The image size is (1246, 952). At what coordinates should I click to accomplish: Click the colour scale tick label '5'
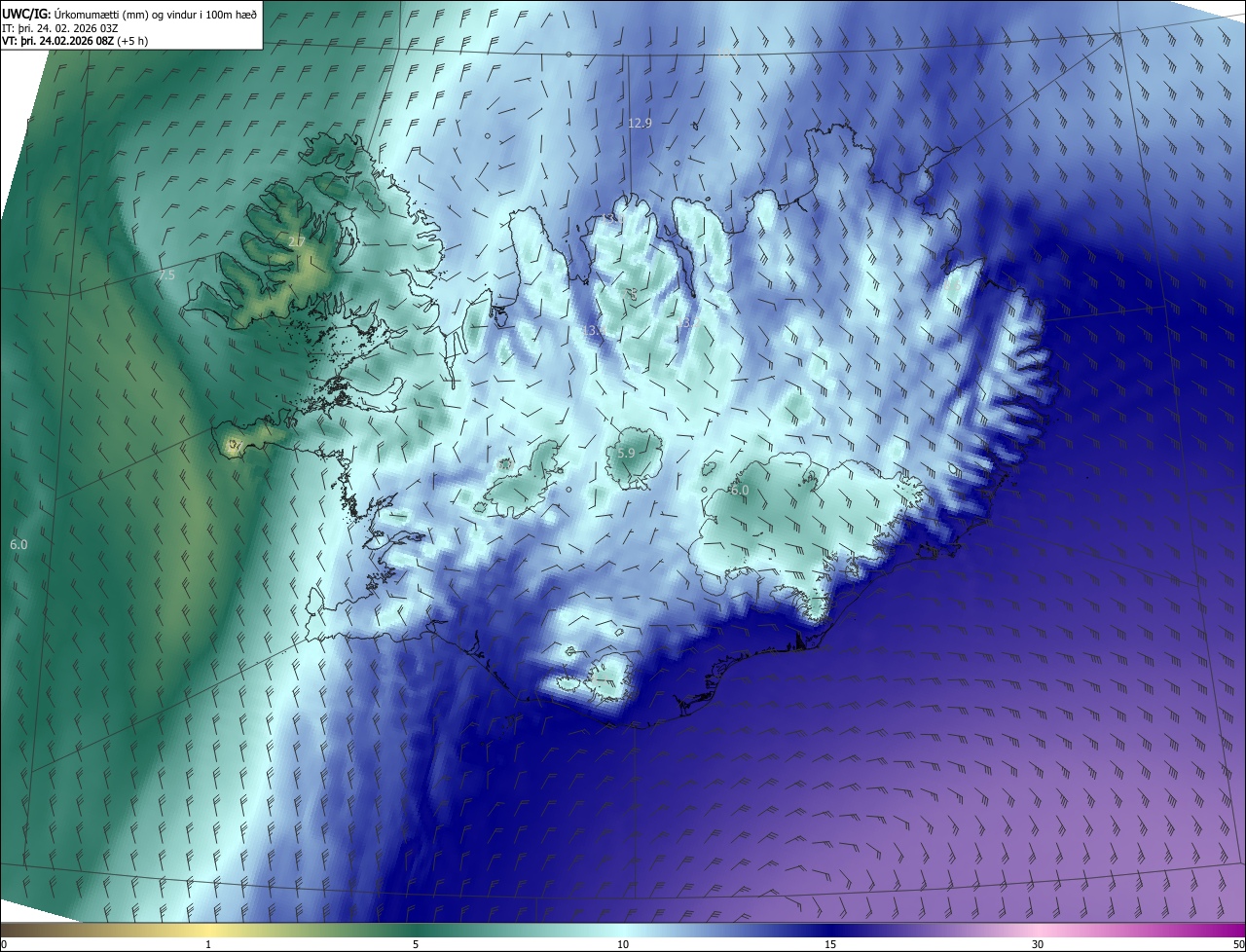(416, 944)
